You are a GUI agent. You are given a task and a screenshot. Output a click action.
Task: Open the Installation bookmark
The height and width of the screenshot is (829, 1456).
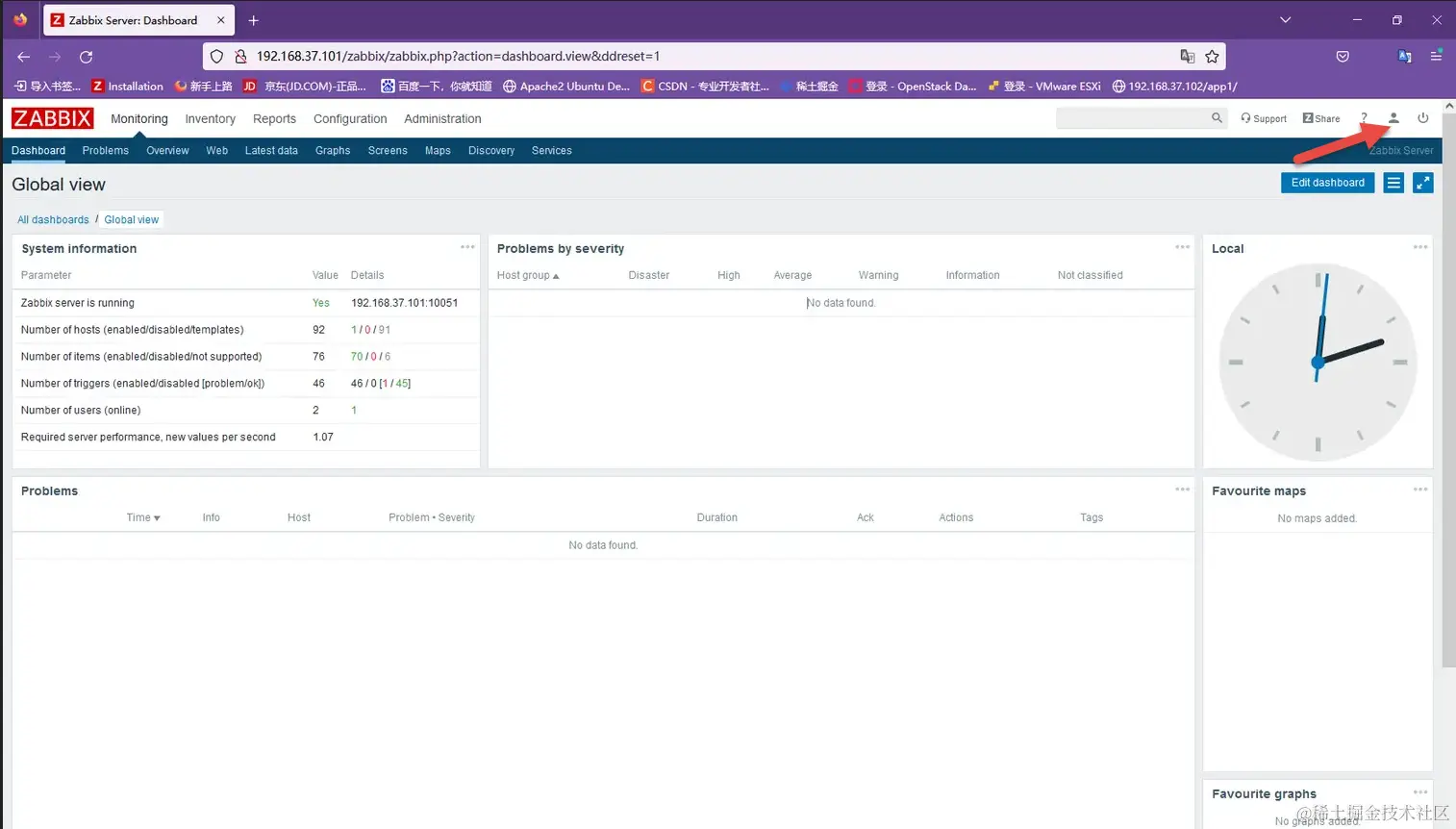click(x=128, y=87)
